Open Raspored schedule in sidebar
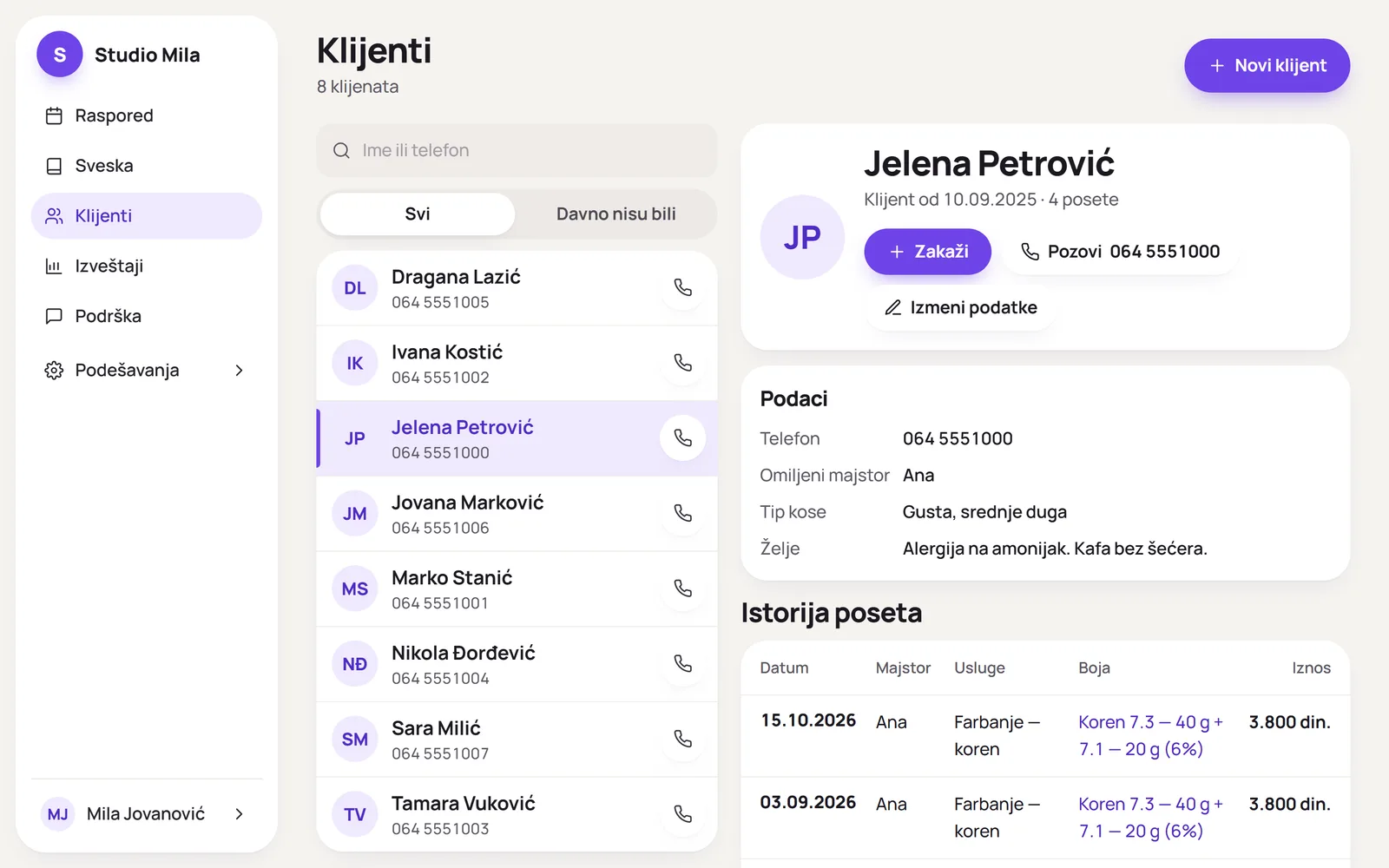 click(x=147, y=115)
